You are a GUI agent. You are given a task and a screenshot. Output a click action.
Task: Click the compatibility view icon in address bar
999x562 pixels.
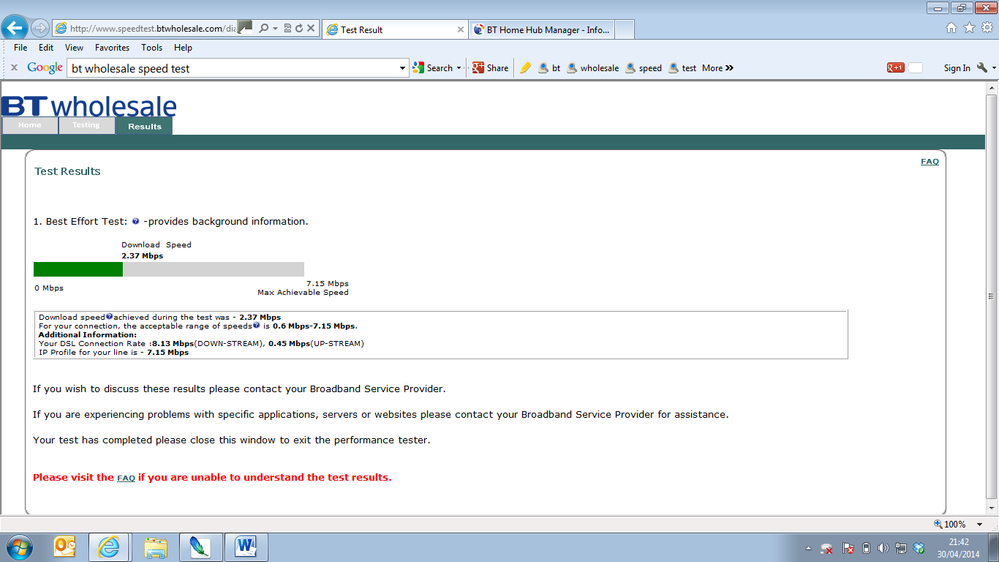click(287, 28)
